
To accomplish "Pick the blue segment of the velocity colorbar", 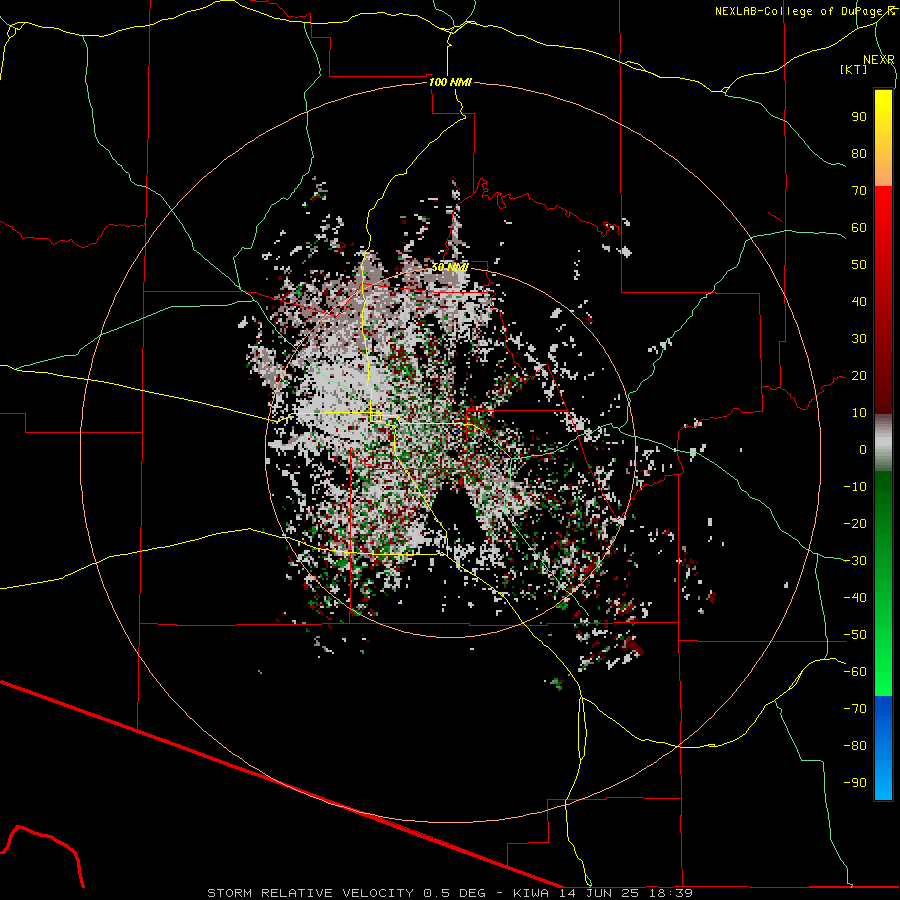I will [883, 748].
